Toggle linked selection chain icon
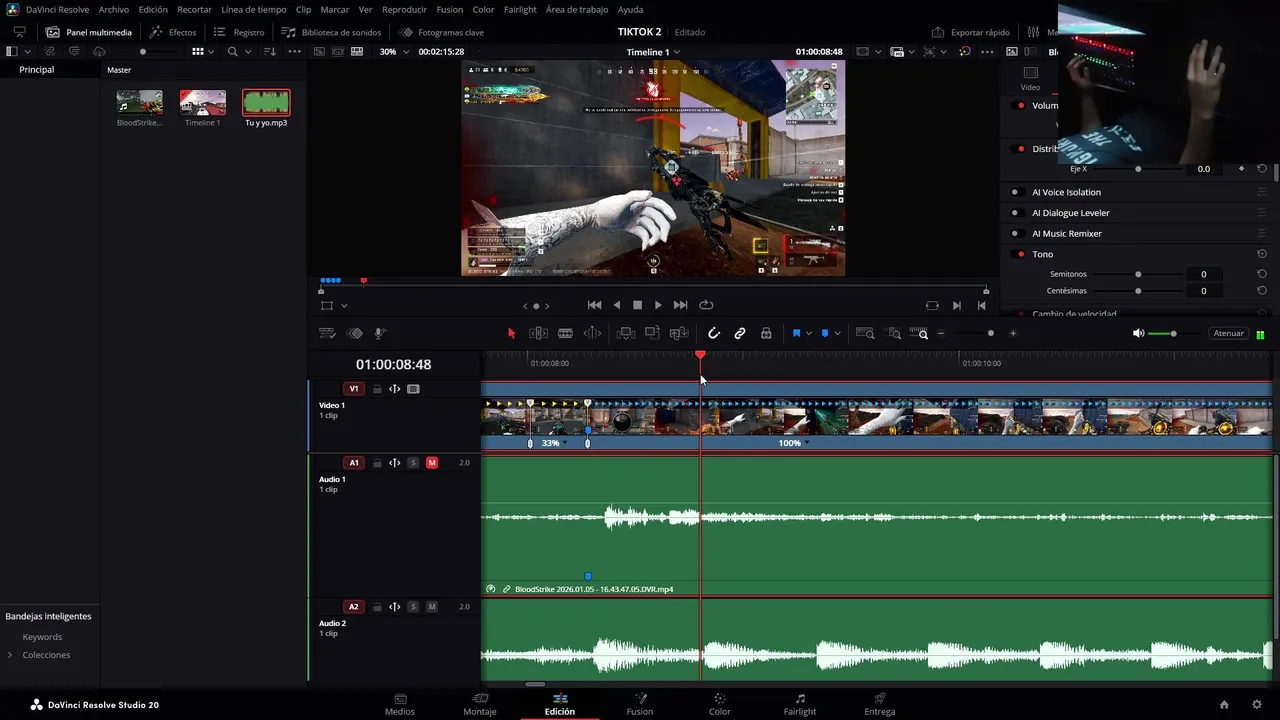 click(x=740, y=333)
